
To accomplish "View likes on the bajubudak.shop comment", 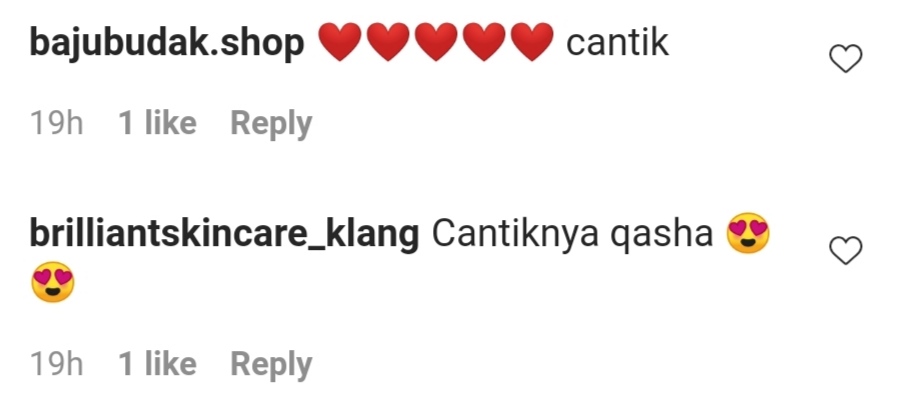I will [157, 123].
